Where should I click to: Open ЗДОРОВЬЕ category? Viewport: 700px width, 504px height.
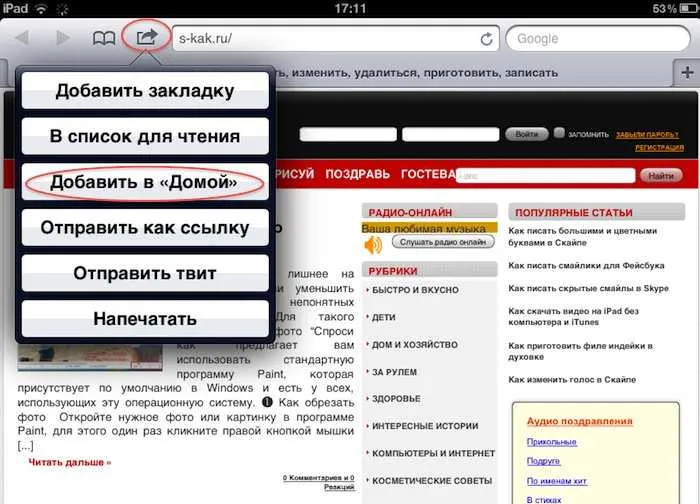[396, 399]
